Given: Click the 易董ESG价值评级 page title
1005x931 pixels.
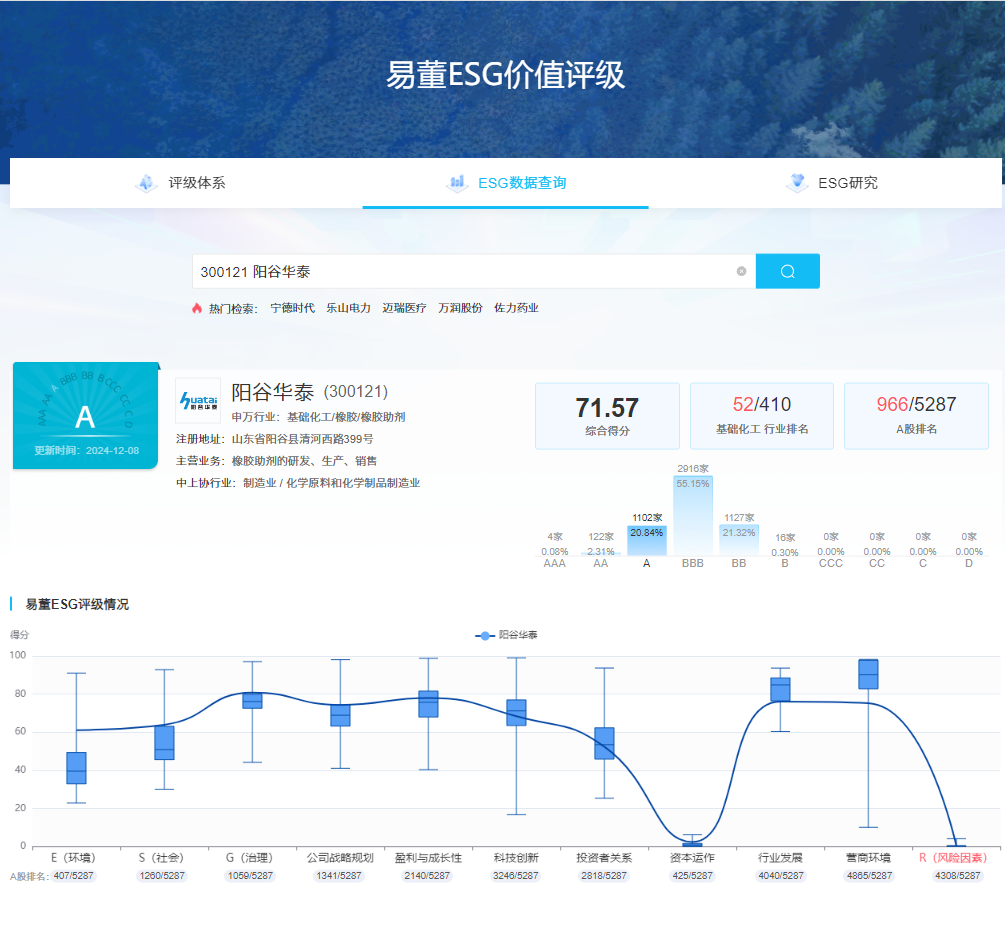Looking at the screenshot, I should click(x=505, y=75).
